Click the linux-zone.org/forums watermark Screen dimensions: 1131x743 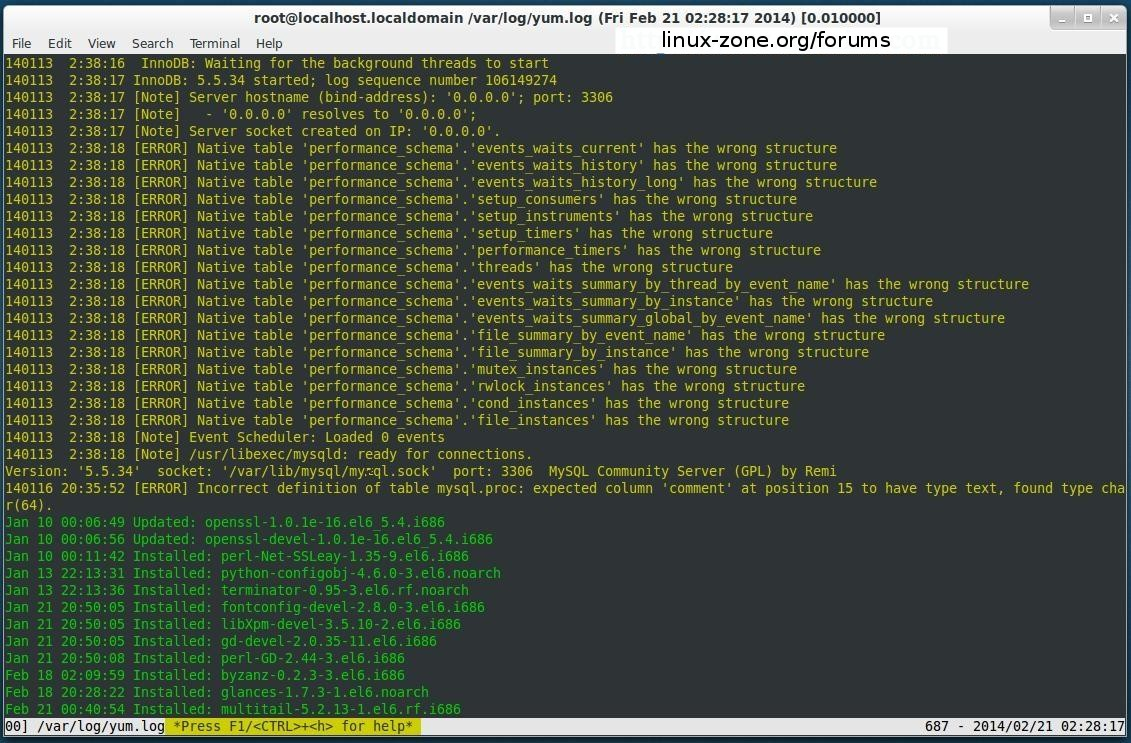(775, 40)
